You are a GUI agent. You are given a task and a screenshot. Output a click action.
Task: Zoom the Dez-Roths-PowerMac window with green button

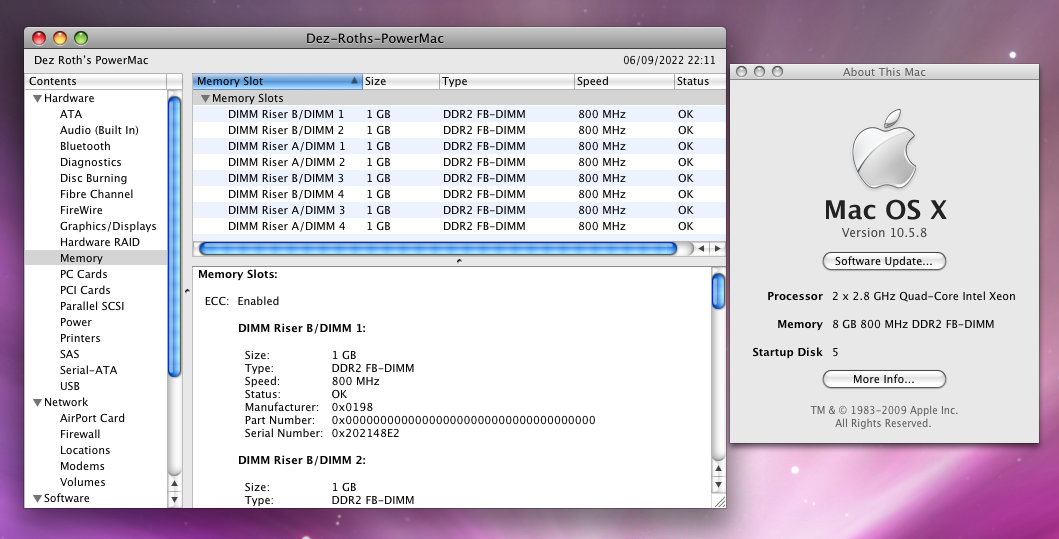point(81,38)
